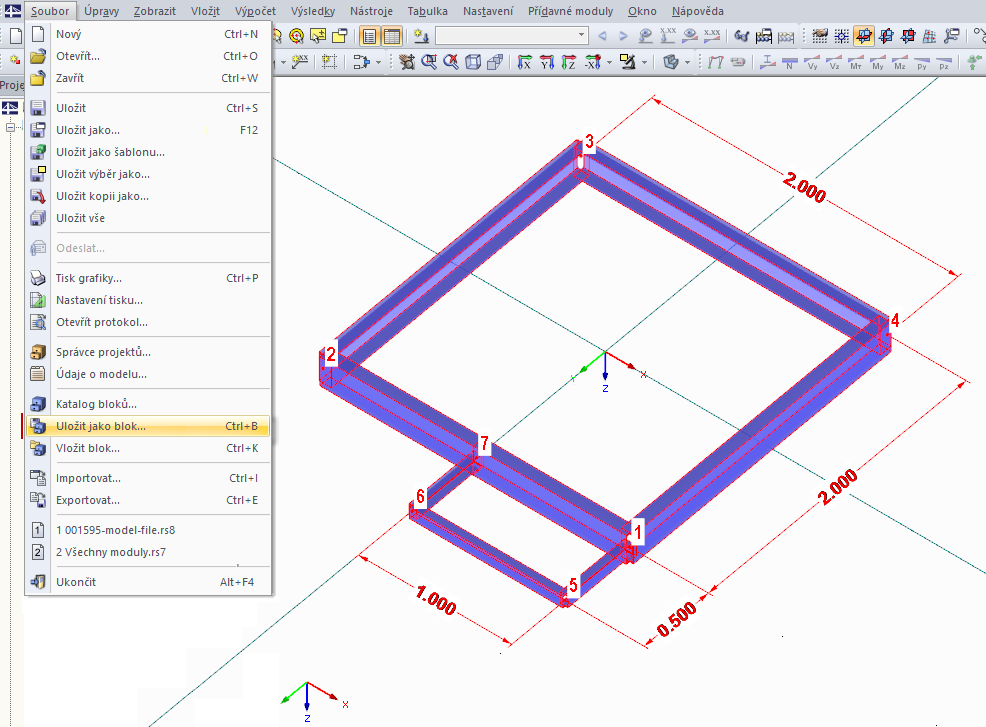This screenshot has width=986, height=727.
Task: Click the binoculars find icon
Action: [742, 36]
